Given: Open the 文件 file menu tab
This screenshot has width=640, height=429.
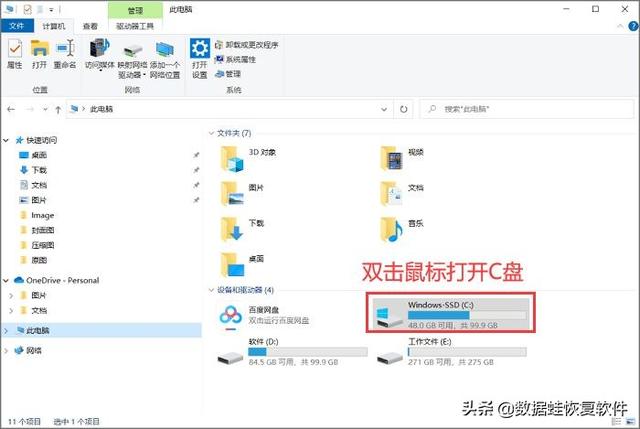Looking at the screenshot, I should click(17, 26).
